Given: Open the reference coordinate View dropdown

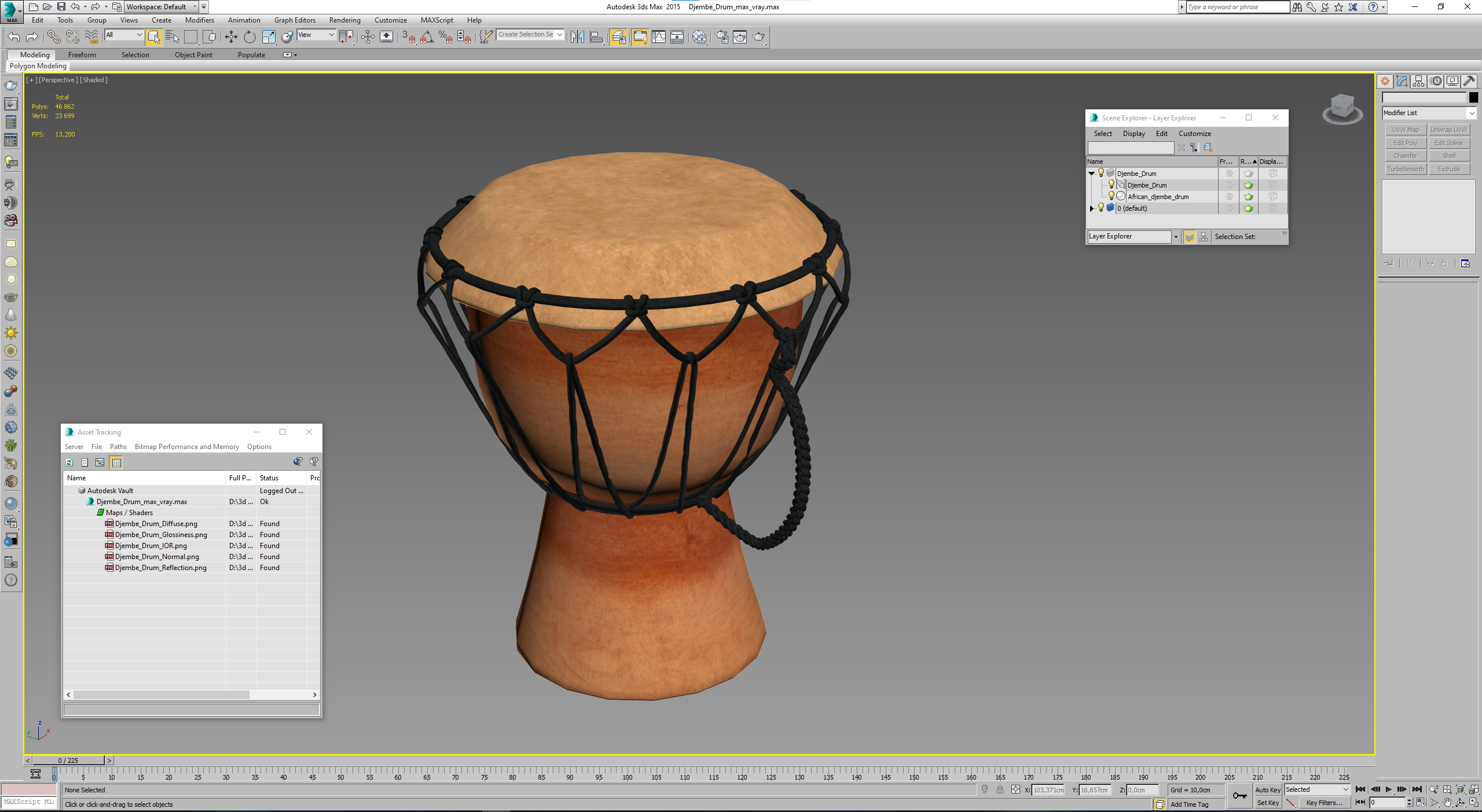Looking at the screenshot, I should coord(316,35).
